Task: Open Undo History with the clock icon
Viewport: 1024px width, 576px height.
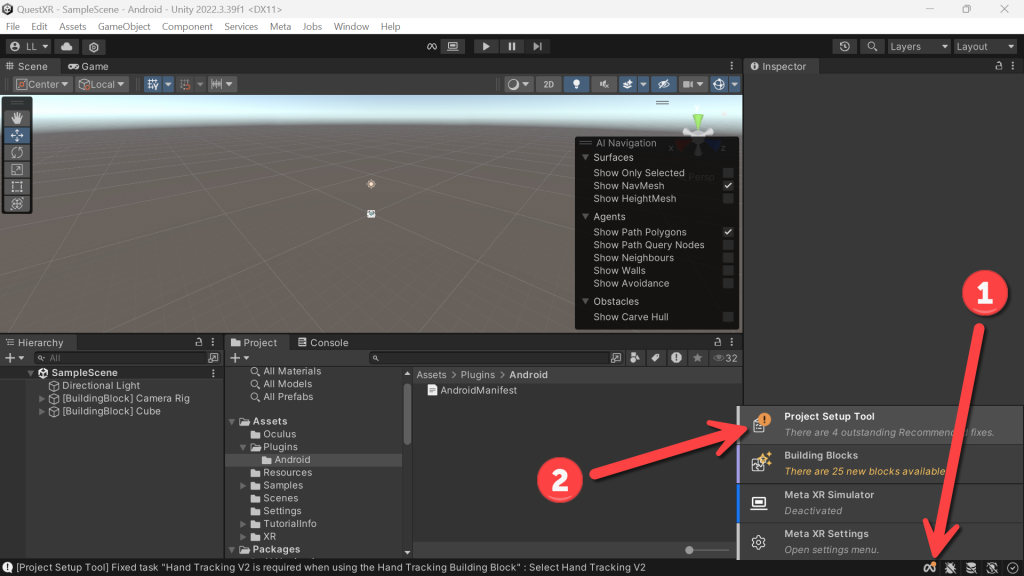Action: (844, 46)
